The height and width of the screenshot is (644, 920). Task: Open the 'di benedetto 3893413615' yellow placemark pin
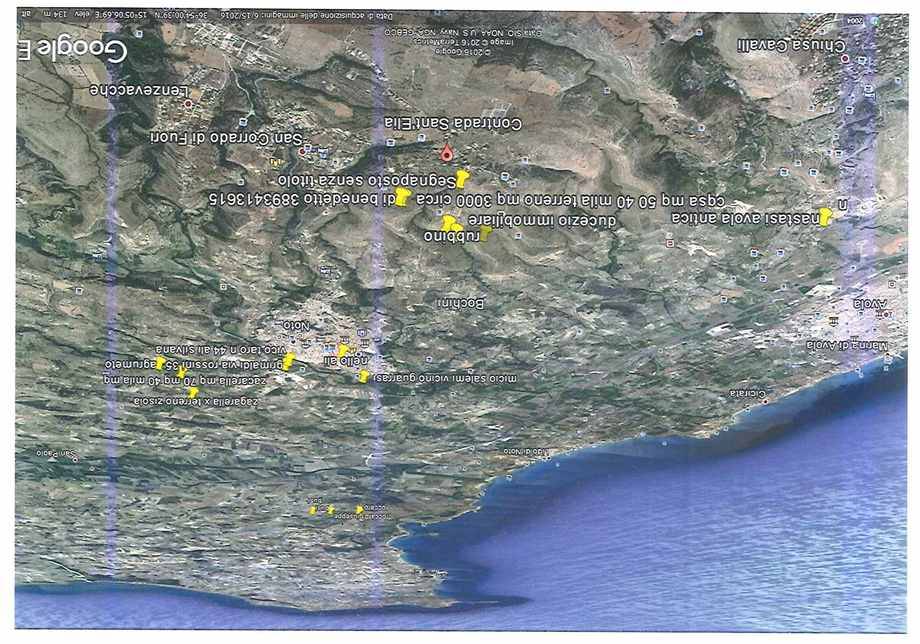click(401, 198)
